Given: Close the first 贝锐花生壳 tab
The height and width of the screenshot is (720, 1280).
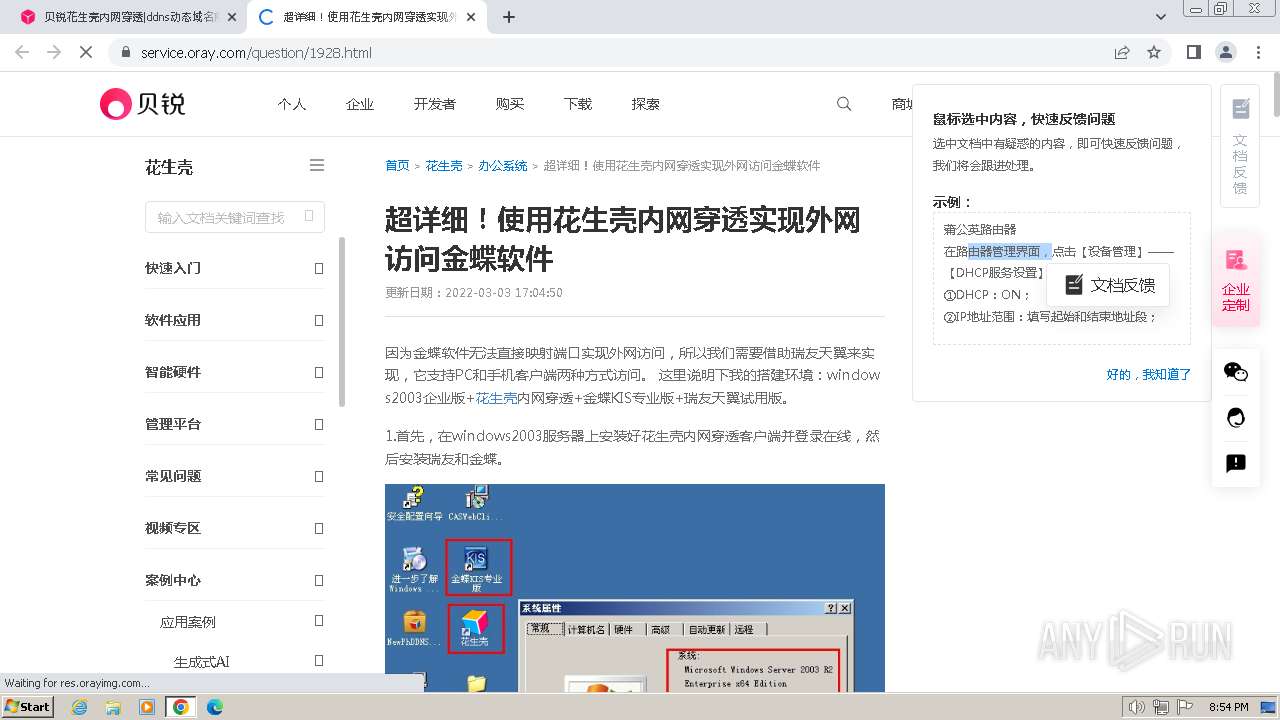Looking at the screenshot, I should (x=232, y=17).
